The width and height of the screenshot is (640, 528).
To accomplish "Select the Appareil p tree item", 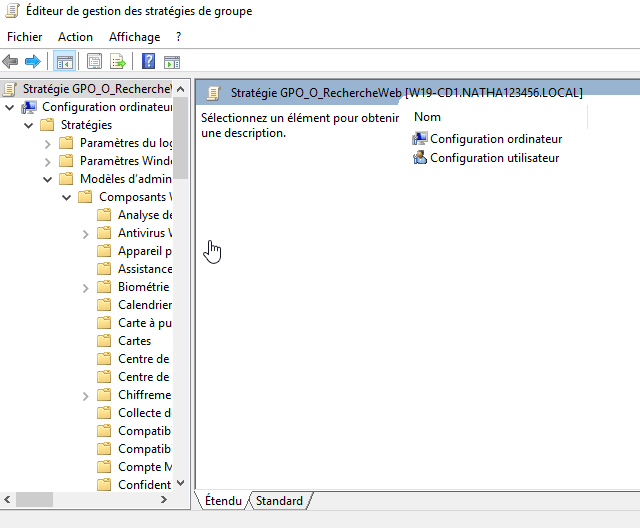I will [145, 251].
